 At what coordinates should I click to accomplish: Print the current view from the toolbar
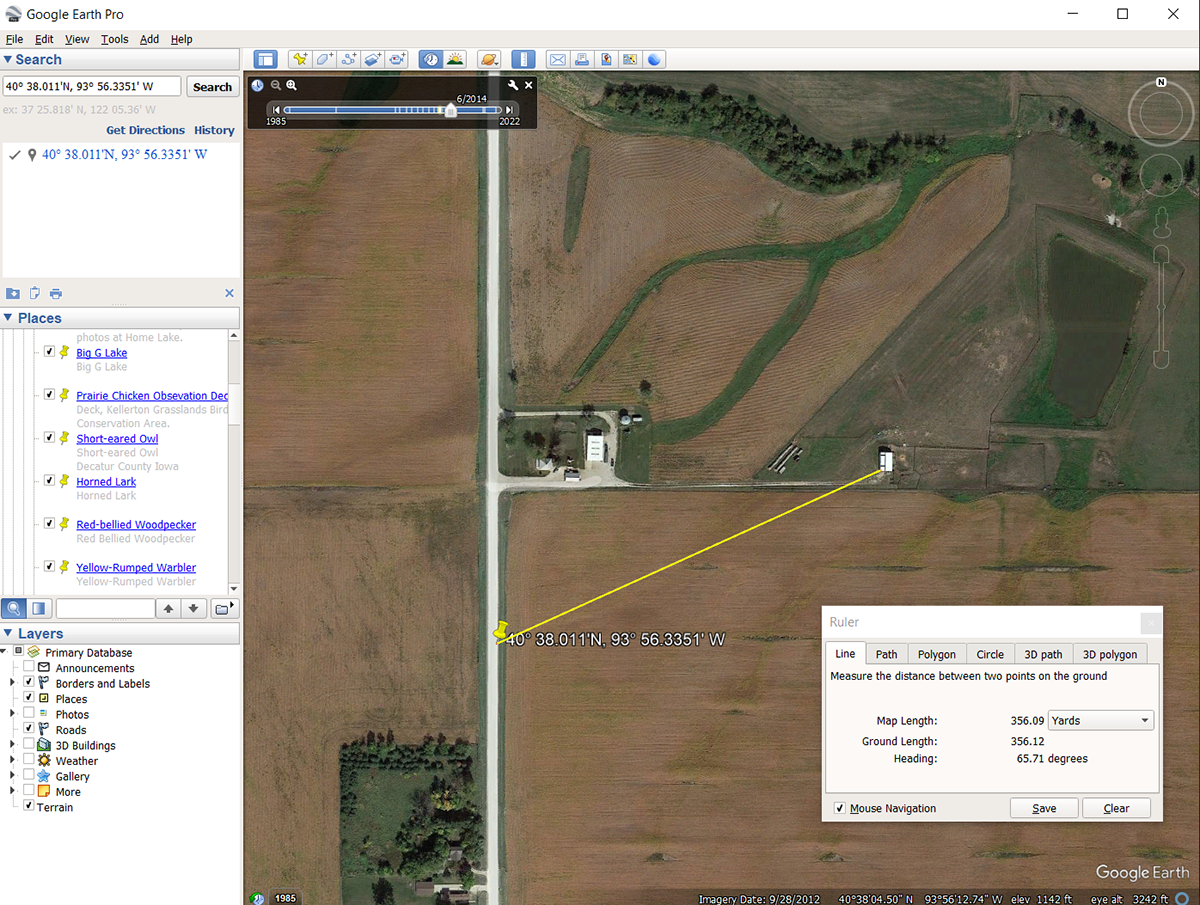pos(582,59)
